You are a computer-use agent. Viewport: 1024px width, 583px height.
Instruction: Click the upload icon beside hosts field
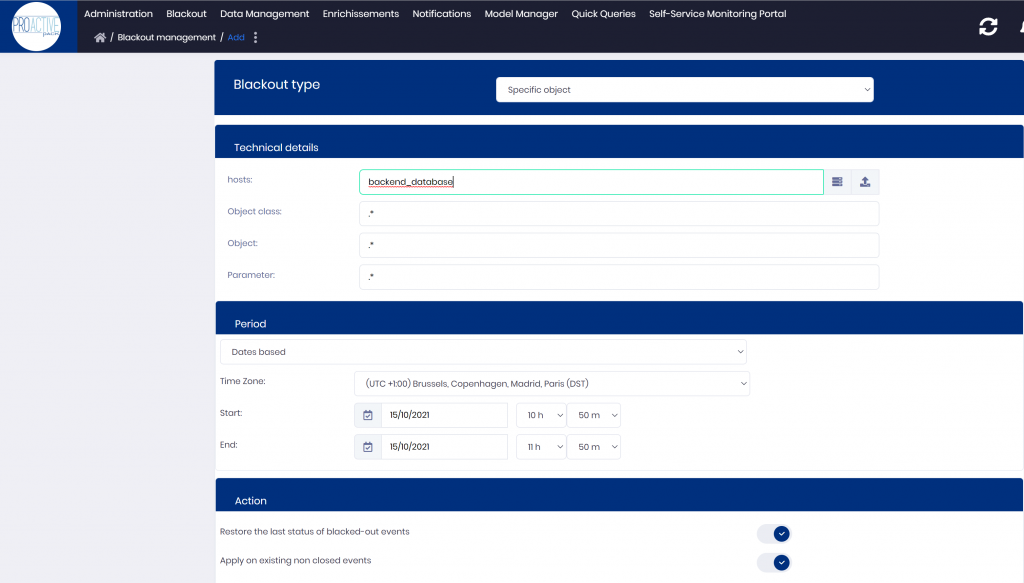click(865, 182)
